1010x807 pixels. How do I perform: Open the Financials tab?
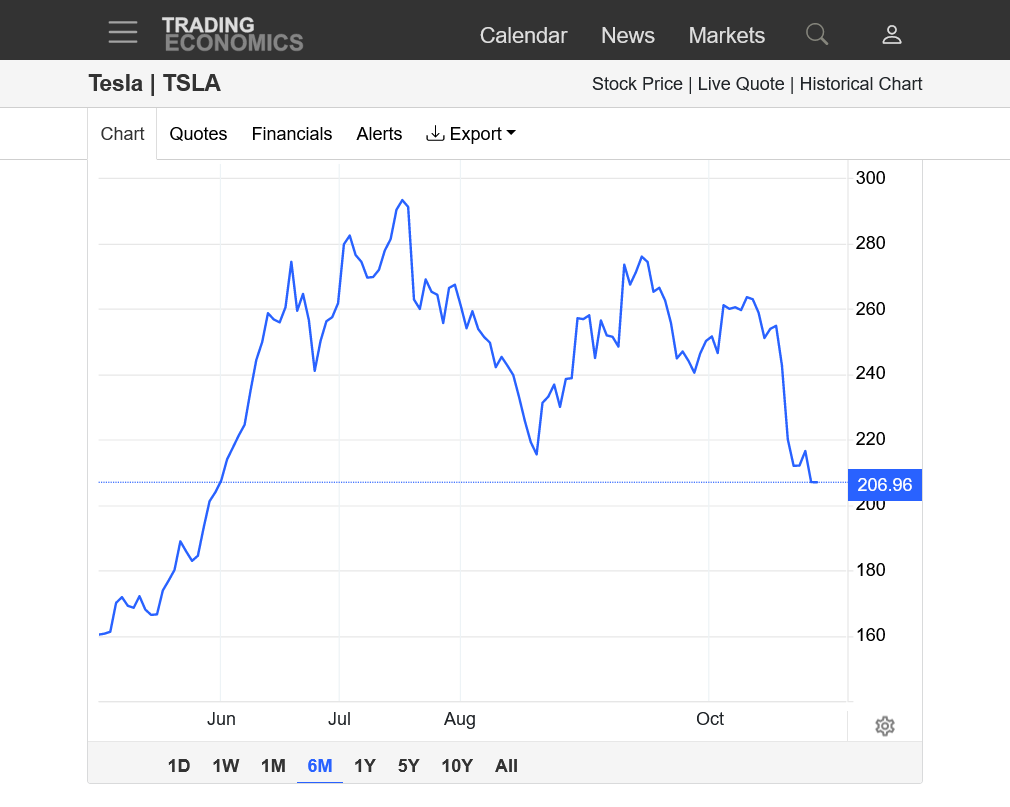coord(292,134)
